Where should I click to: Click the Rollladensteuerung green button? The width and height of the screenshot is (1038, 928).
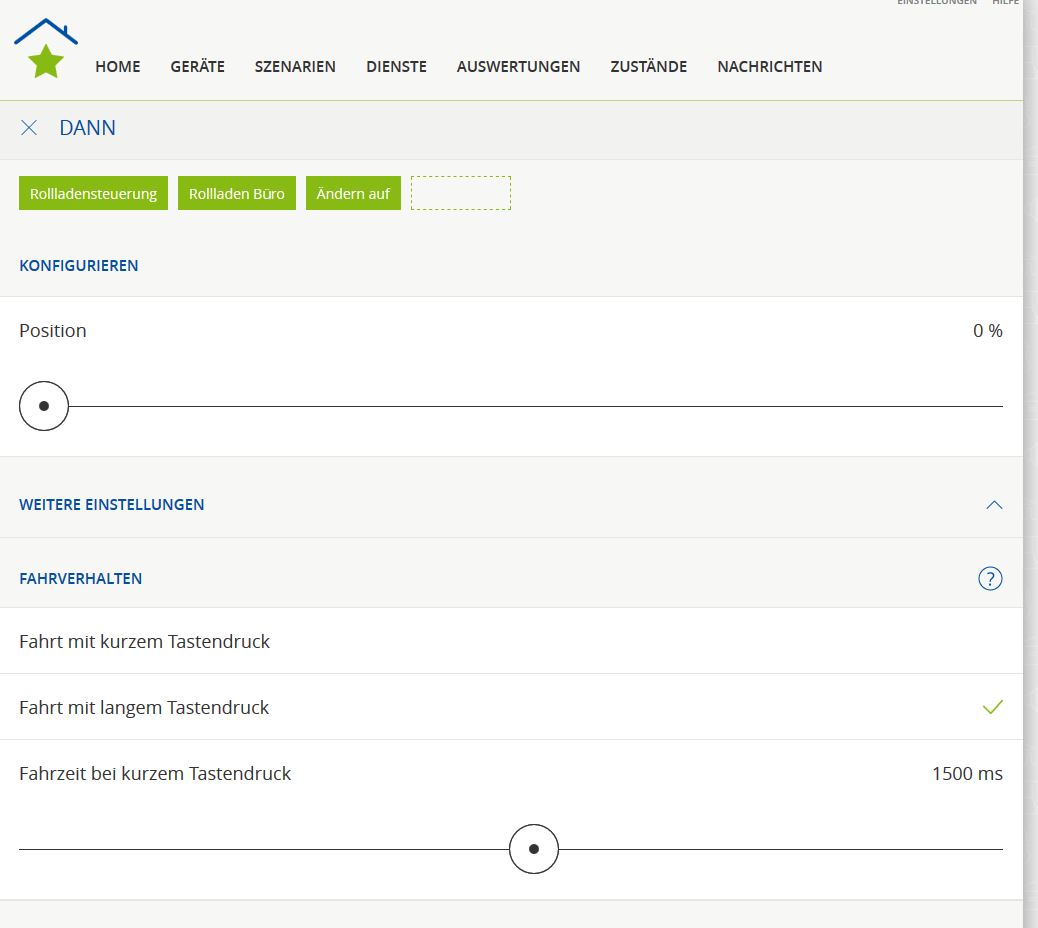click(x=93, y=193)
